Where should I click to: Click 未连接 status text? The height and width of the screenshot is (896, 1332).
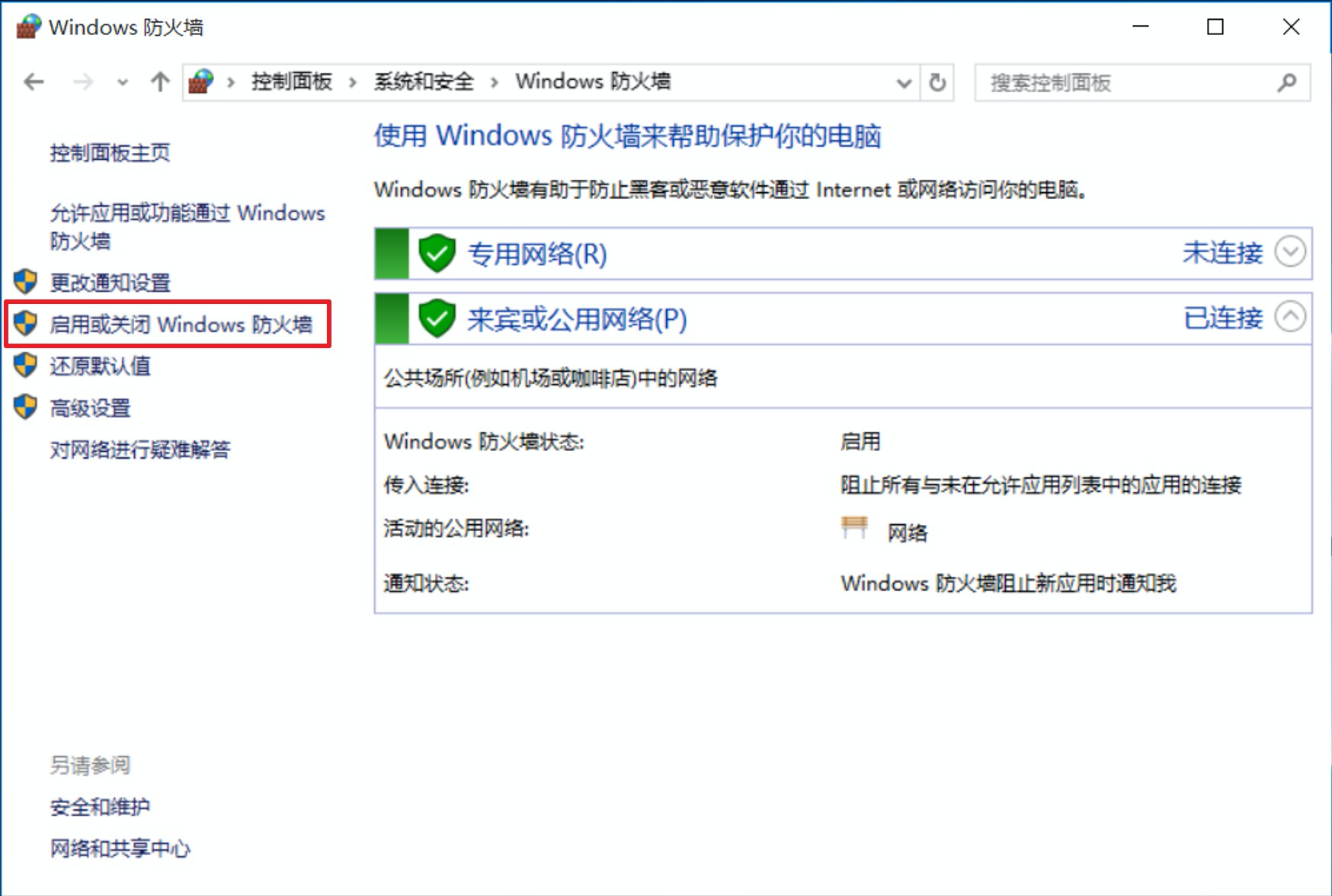(1223, 252)
